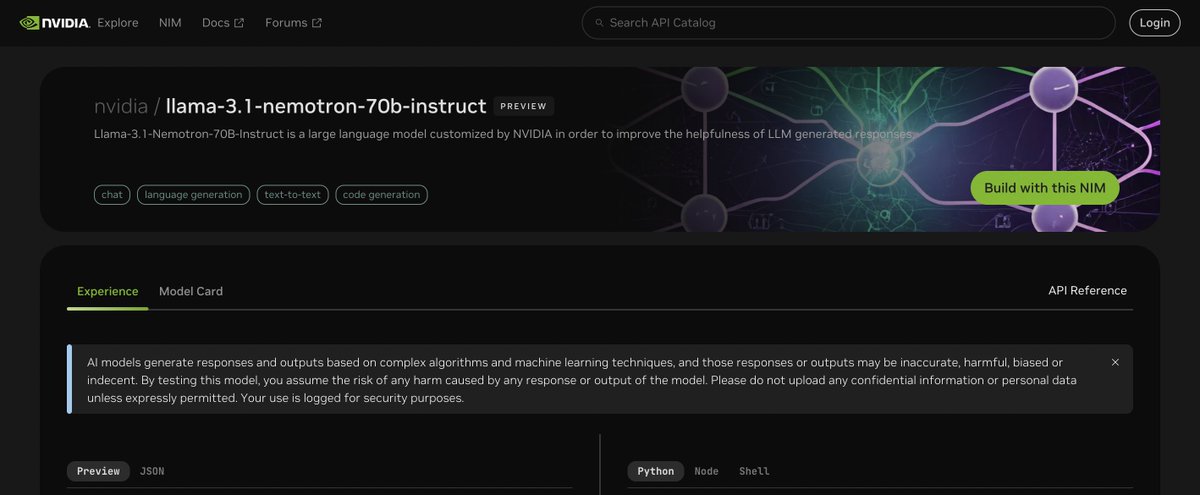Screen dimensions: 1200x495
Task: Click the NVIDIA logo
Action: pyautogui.click(x=54, y=22)
